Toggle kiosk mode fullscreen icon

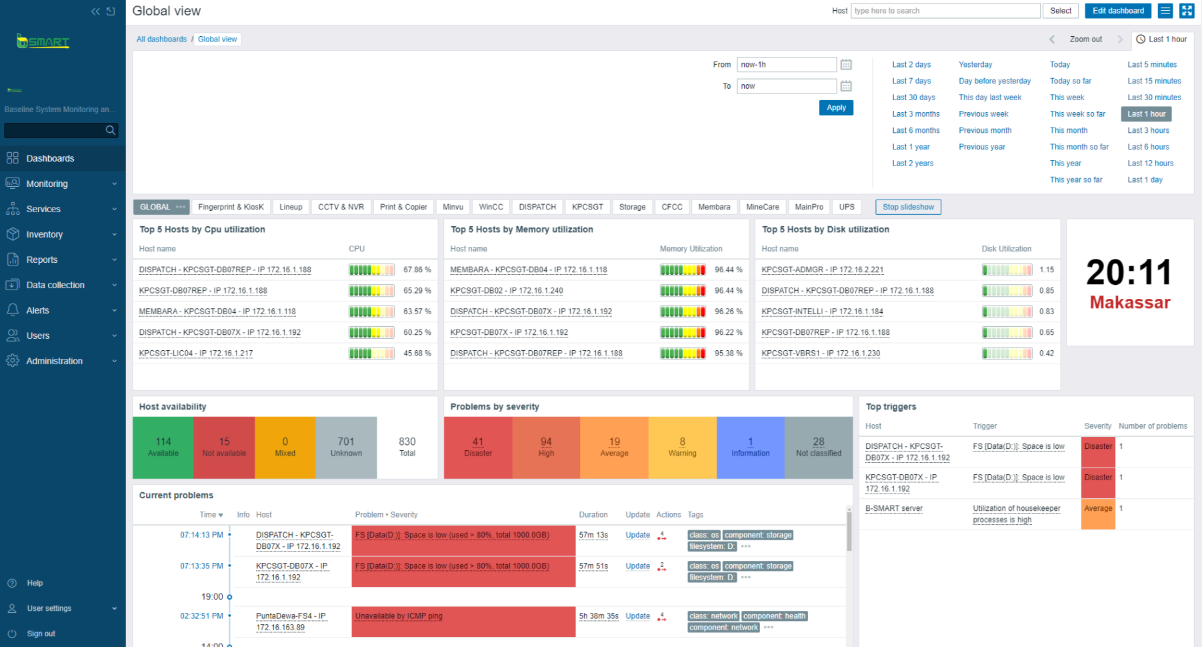click(x=1186, y=11)
